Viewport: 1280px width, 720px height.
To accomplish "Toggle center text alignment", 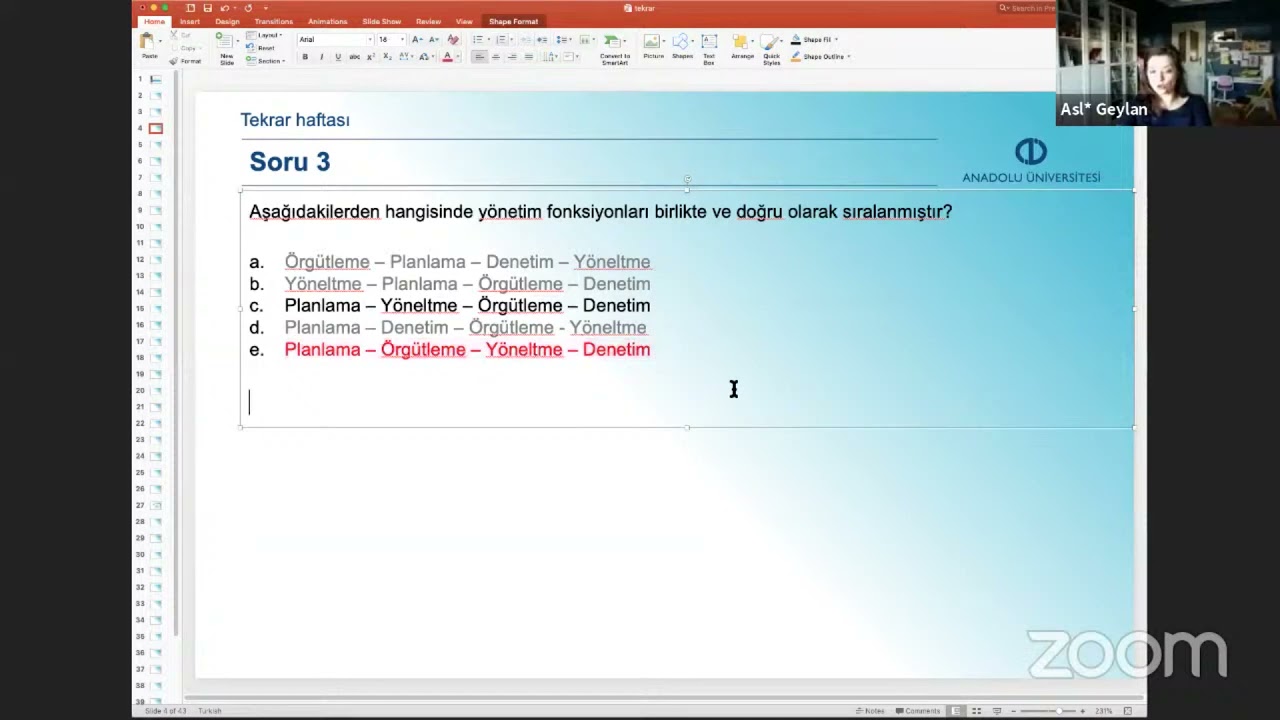I will pyautogui.click(x=495, y=57).
